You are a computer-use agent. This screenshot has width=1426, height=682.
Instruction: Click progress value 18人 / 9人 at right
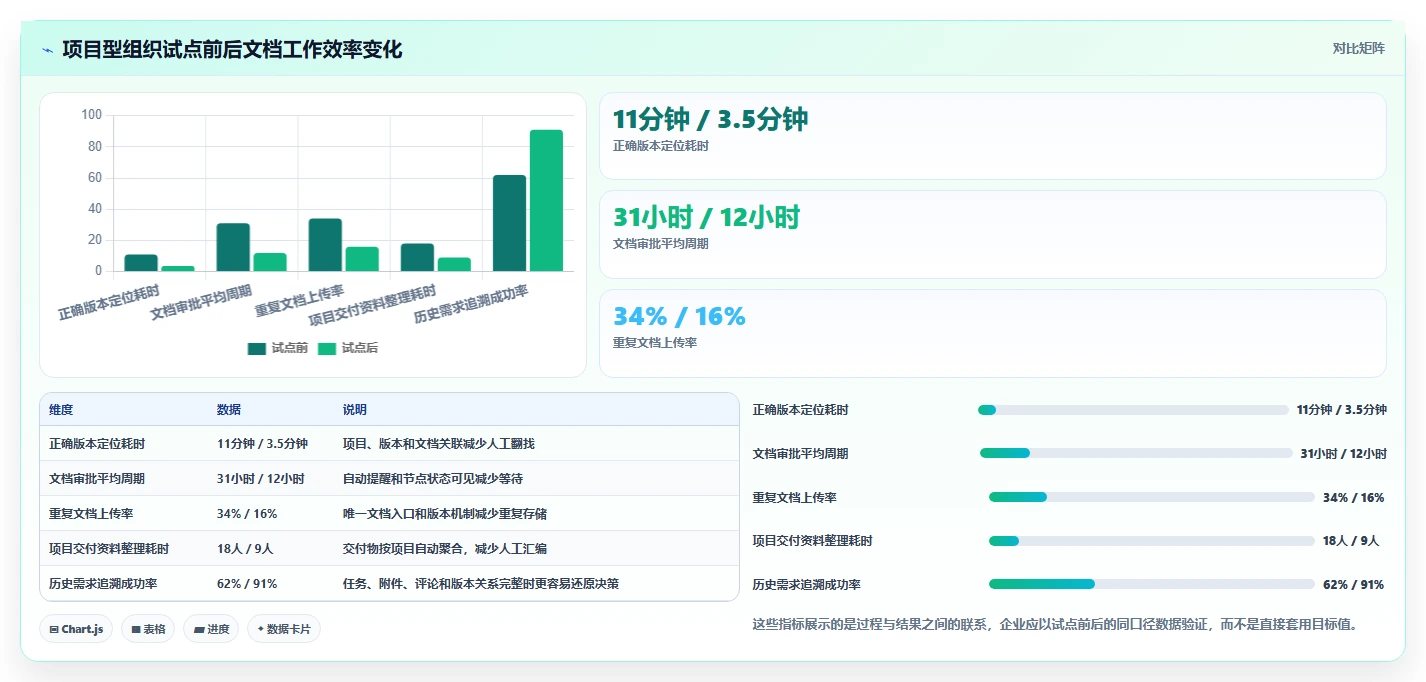coord(1351,541)
